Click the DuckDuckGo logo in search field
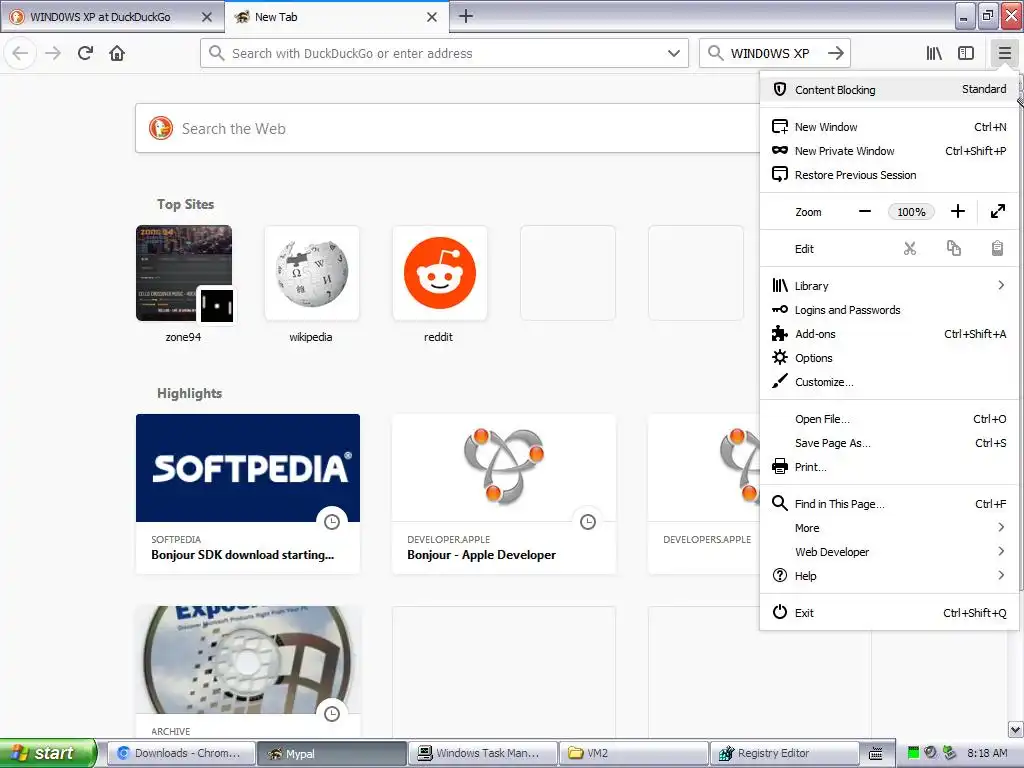 tap(161, 128)
